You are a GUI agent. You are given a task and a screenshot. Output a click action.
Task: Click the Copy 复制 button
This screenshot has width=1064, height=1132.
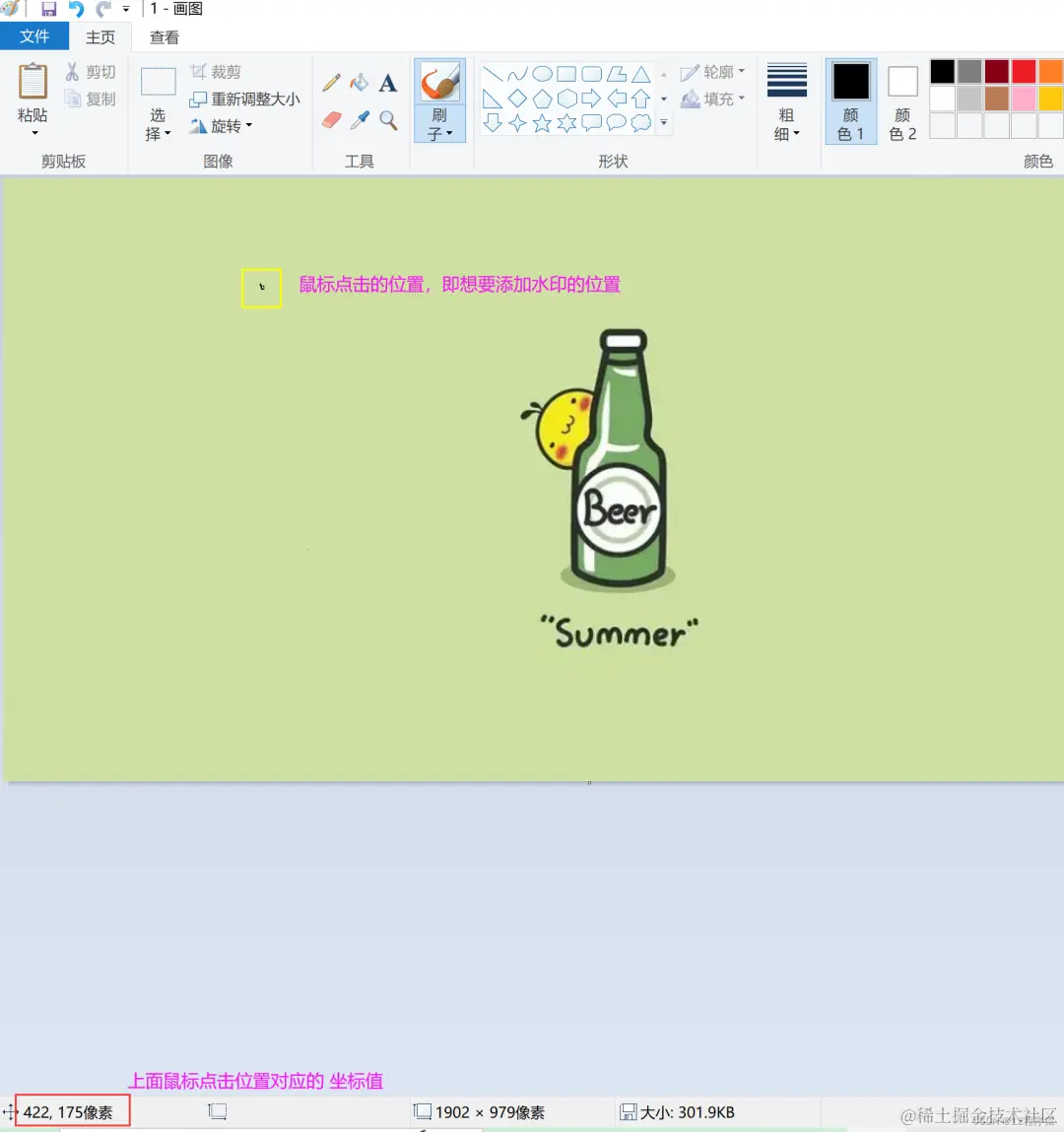91,99
